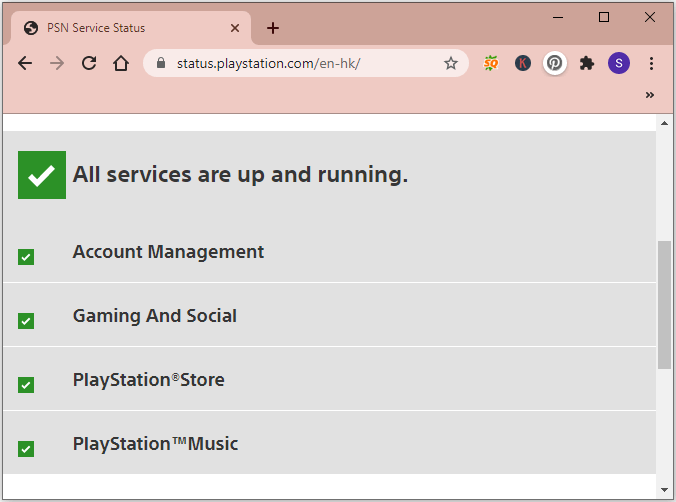Image resolution: width=676 pixels, height=502 pixels.
Task: Select the PSN Service Status tab
Action: pyautogui.click(x=131, y=28)
